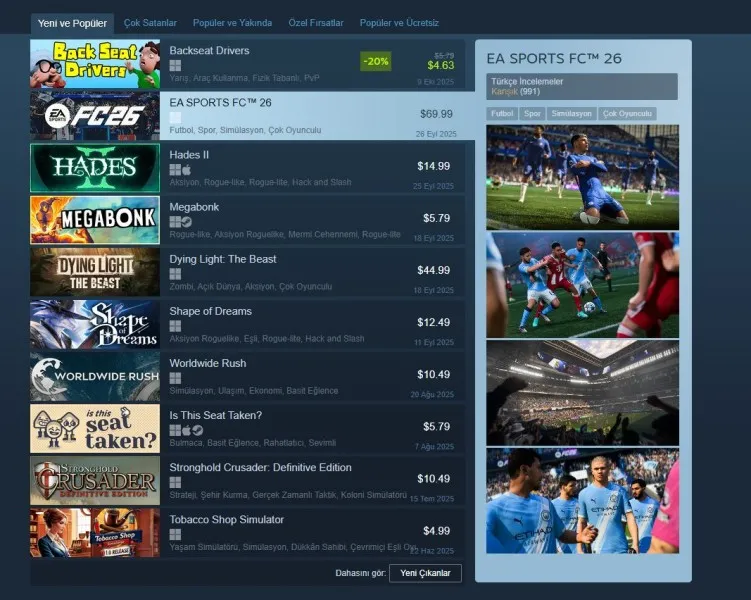Click the Windows icon under EA SPORTS FC 26
This screenshot has width=751, height=600.
pyautogui.click(x=175, y=117)
